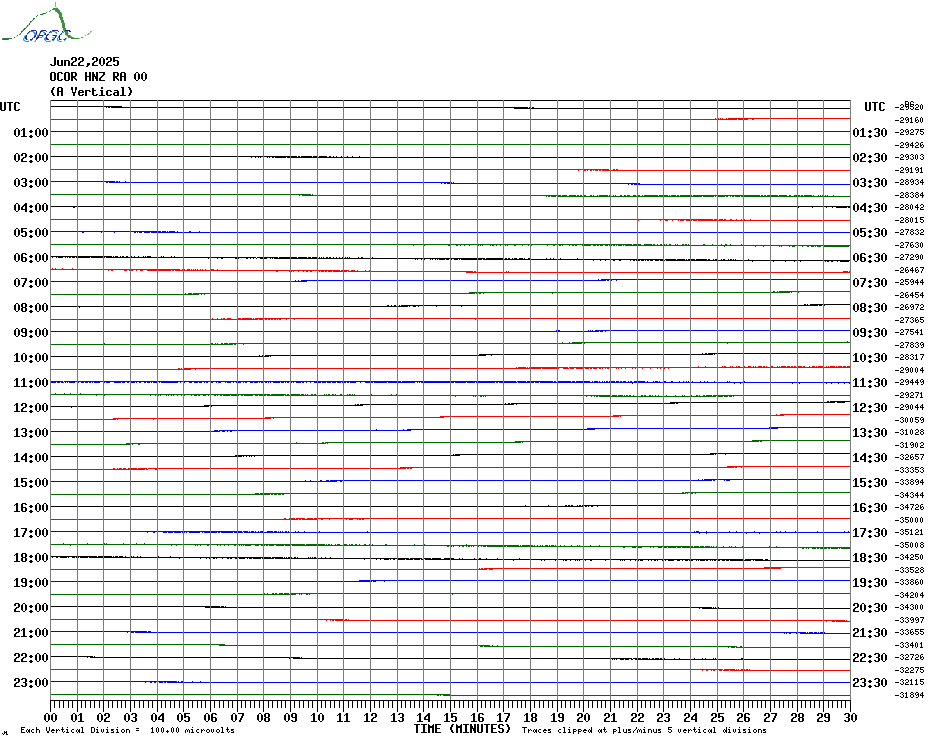Click the Each Vertical Division scale note

pyautogui.click(x=128, y=730)
